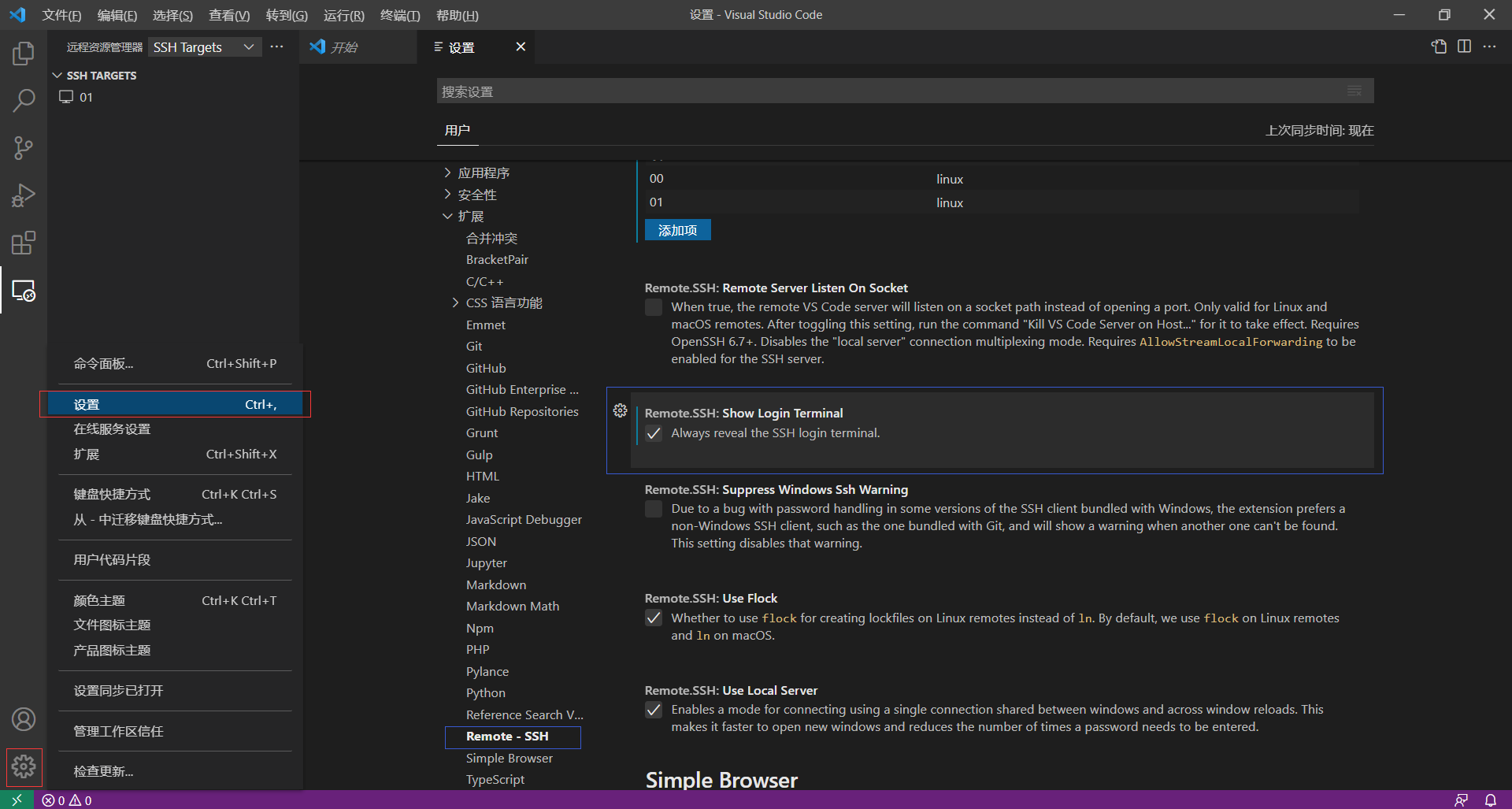The image size is (1512, 809).
Task: Open the Source Control view
Action: [23, 148]
